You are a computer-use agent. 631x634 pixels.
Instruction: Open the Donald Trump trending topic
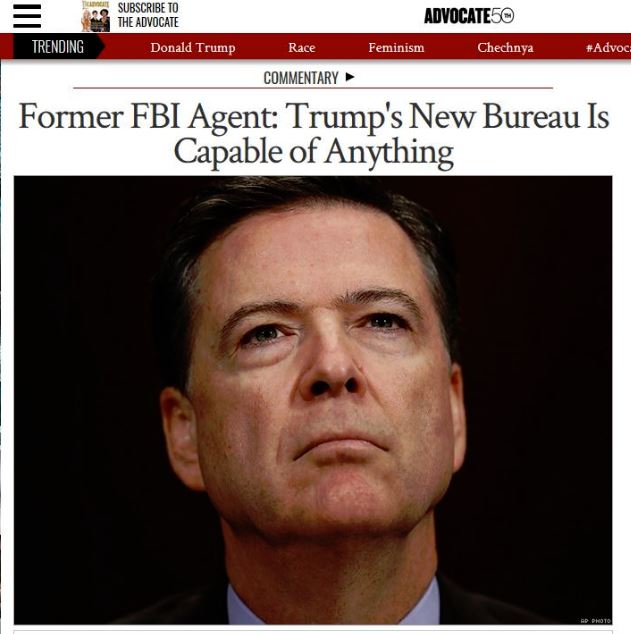(x=193, y=48)
